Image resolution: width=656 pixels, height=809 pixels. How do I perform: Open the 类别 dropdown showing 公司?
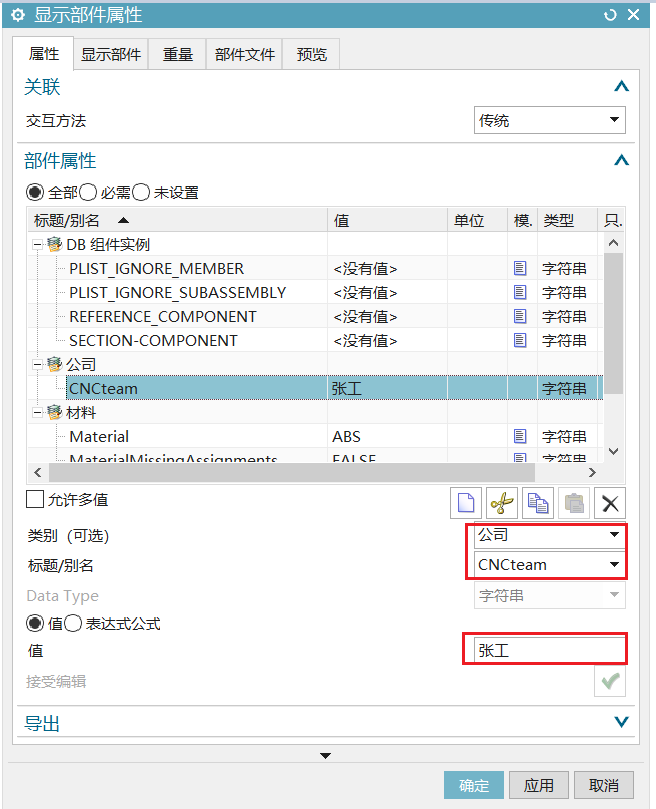pos(550,535)
